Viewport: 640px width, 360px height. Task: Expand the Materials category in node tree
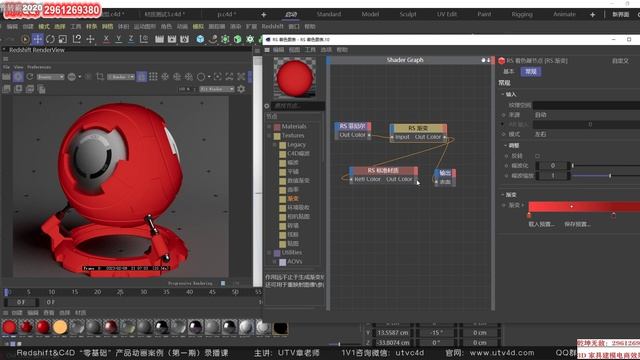(x=269, y=127)
